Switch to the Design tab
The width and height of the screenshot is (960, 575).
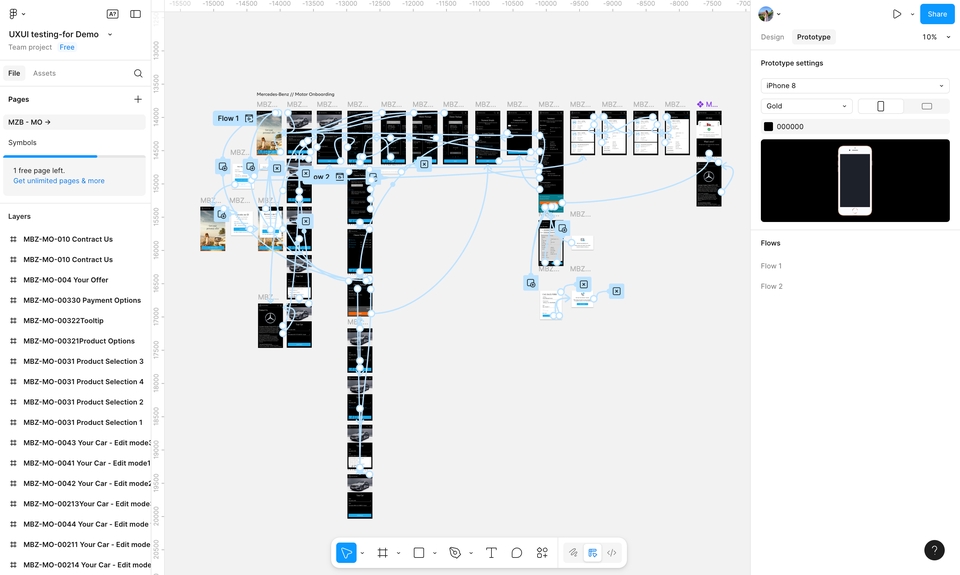pyautogui.click(x=772, y=37)
